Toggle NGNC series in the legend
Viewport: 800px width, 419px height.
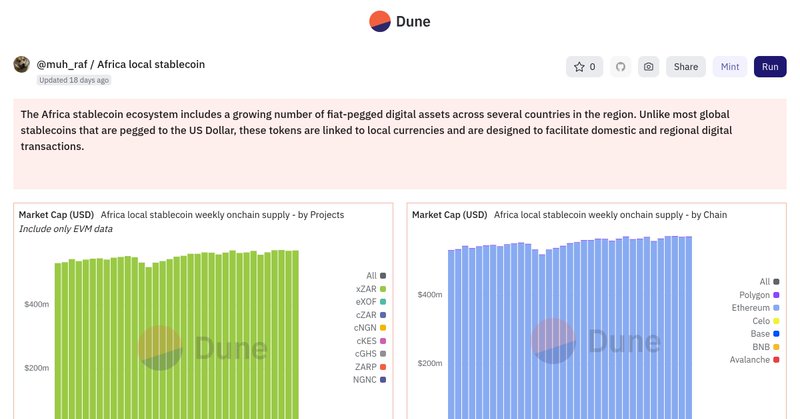point(369,380)
